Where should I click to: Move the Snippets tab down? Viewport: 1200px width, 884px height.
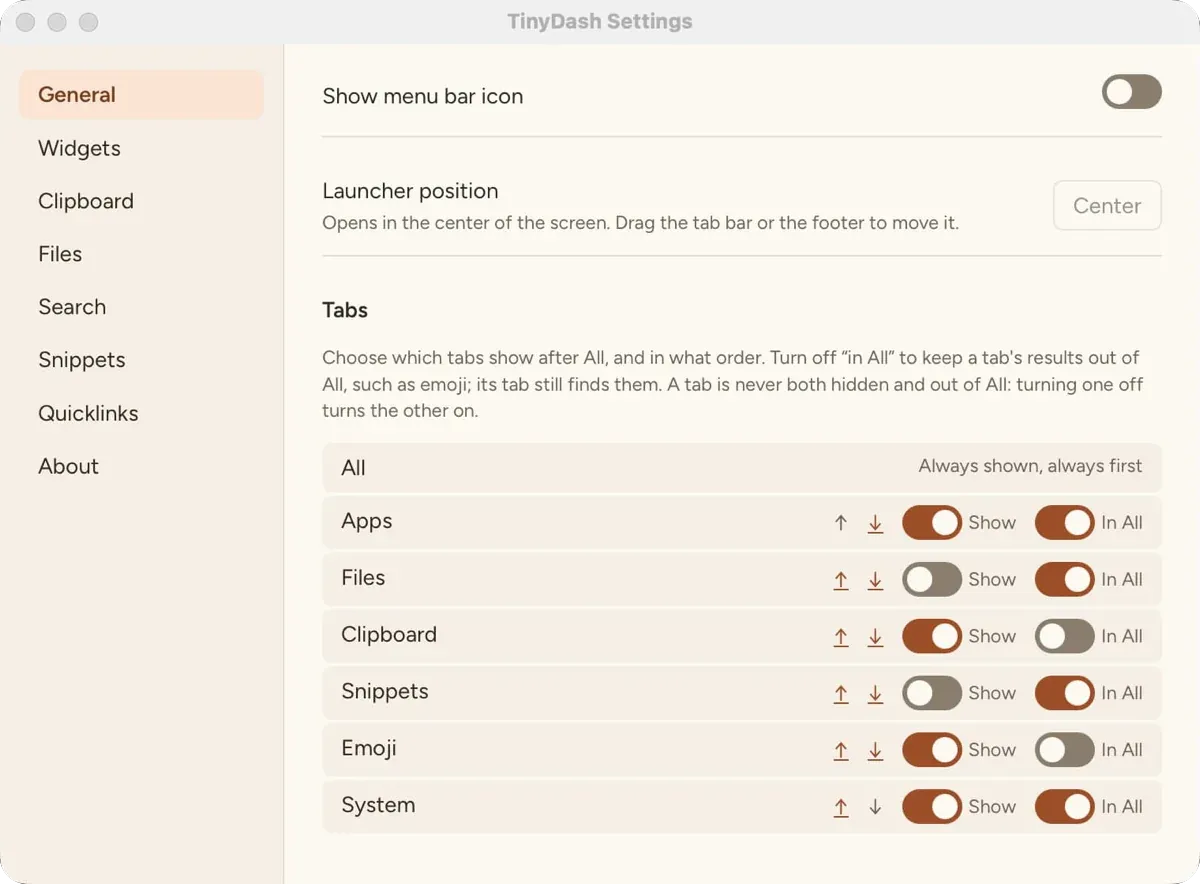click(875, 694)
